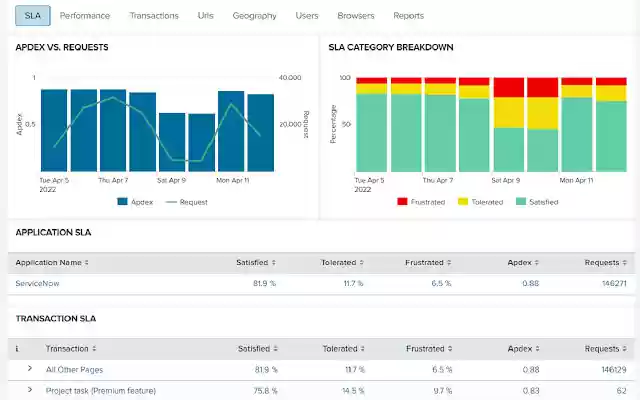Toggle Apdex series in chart legend
Screen dimensions: 640x400
tap(135, 201)
